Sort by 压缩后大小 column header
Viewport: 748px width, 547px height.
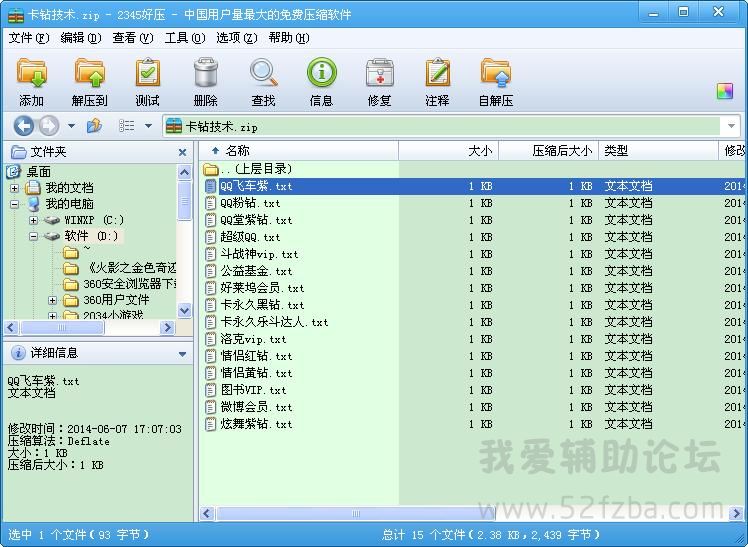click(549, 151)
